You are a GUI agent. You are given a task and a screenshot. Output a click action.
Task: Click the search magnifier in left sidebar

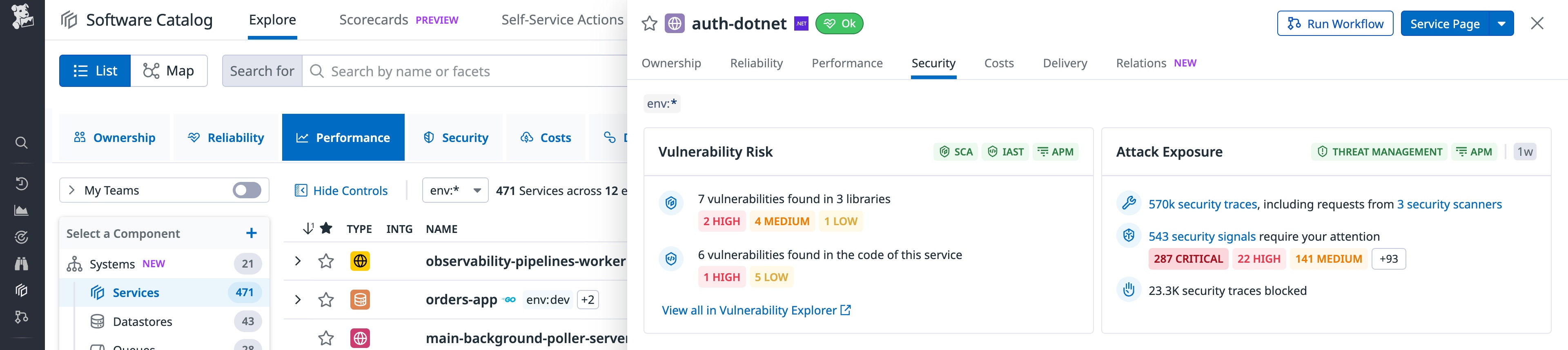click(21, 143)
